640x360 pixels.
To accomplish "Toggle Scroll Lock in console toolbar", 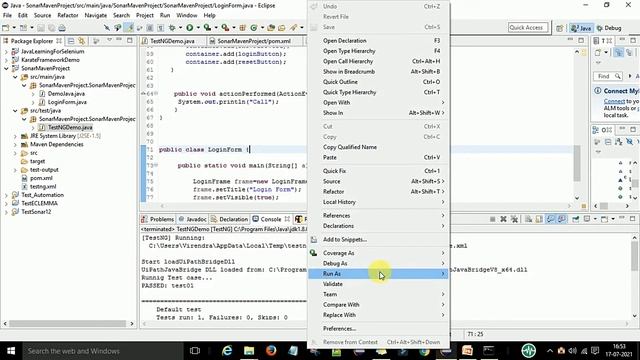I will point(539,219).
